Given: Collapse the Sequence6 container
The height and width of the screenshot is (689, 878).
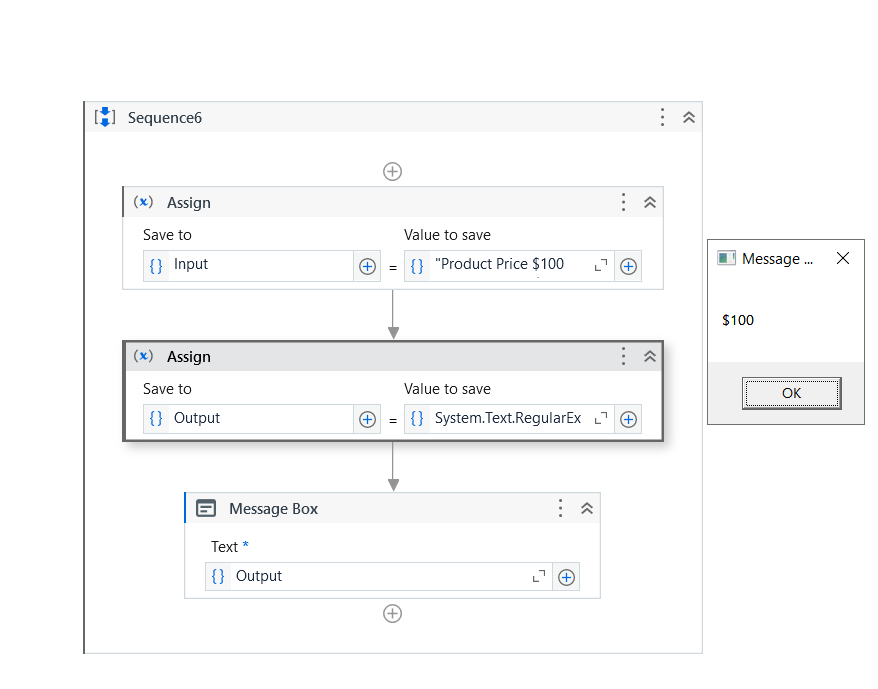Looking at the screenshot, I should [689, 117].
